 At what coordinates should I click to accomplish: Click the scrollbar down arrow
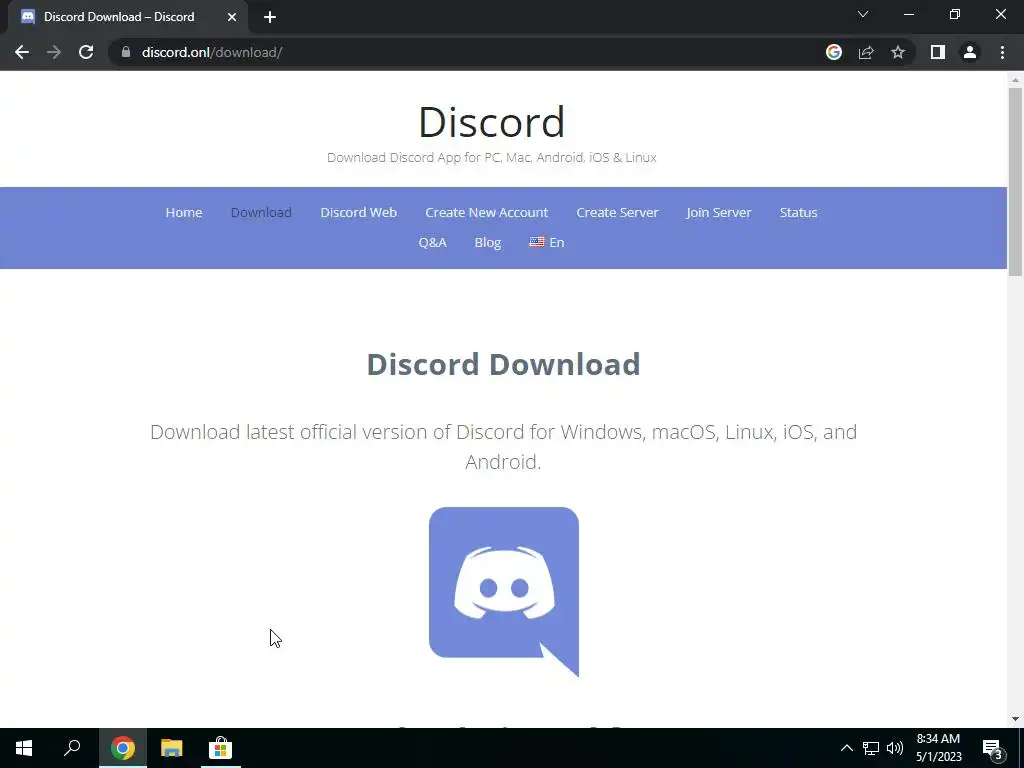(1015, 719)
